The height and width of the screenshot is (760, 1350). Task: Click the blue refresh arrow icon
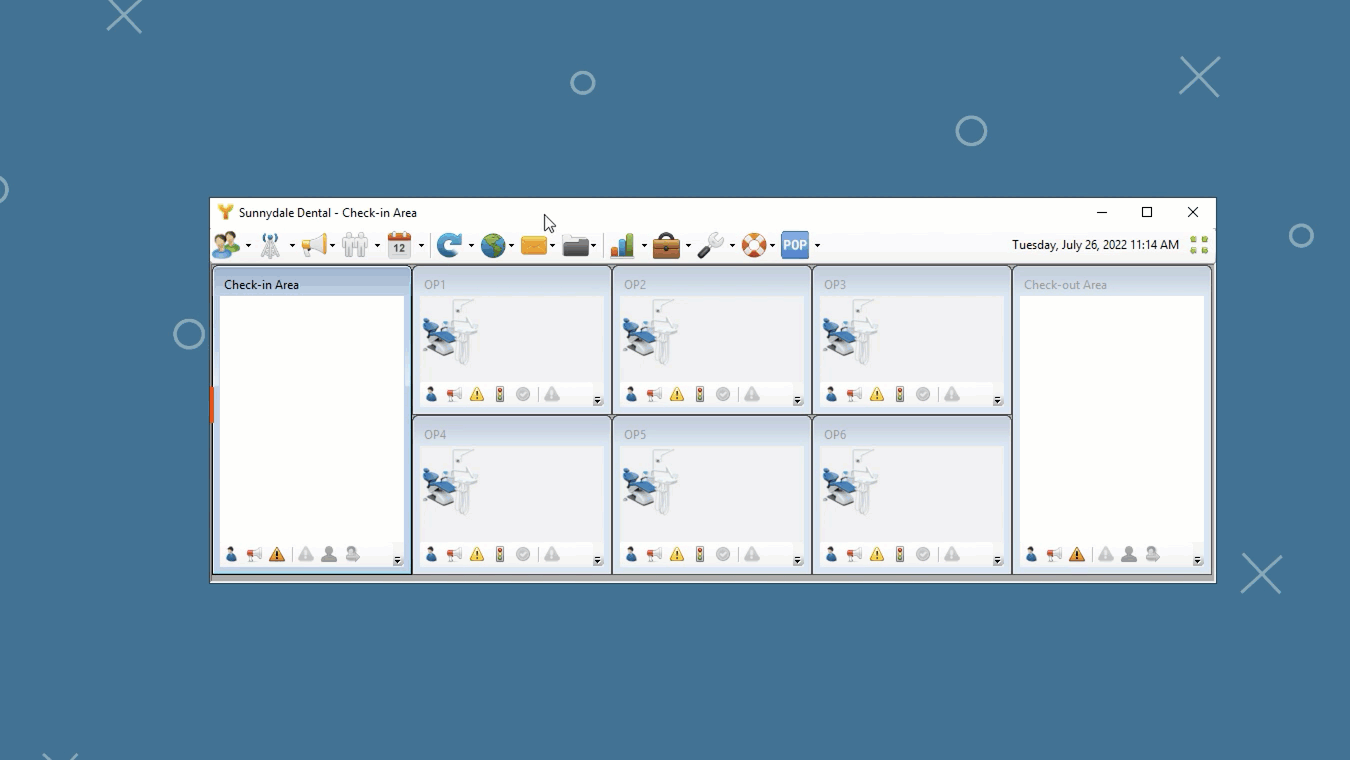(x=449, y=245)
